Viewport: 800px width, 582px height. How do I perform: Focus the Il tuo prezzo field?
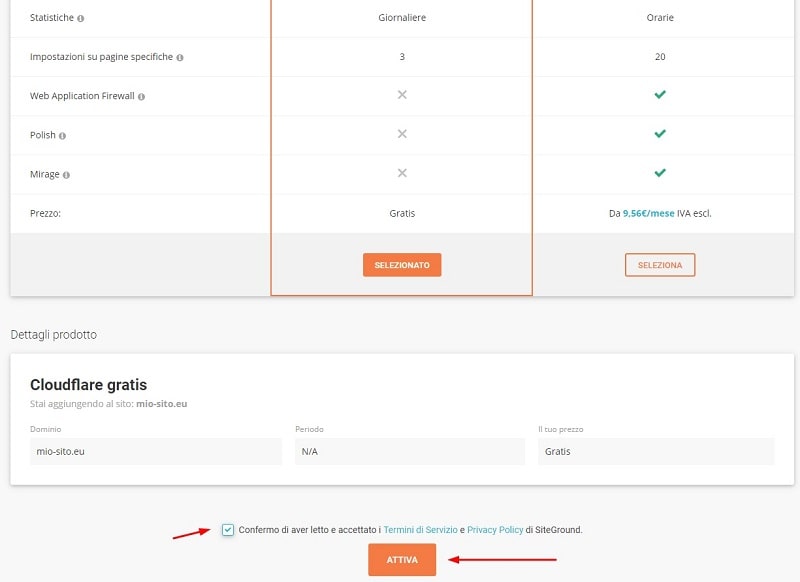pyautogui.click(x=656, y=451)
